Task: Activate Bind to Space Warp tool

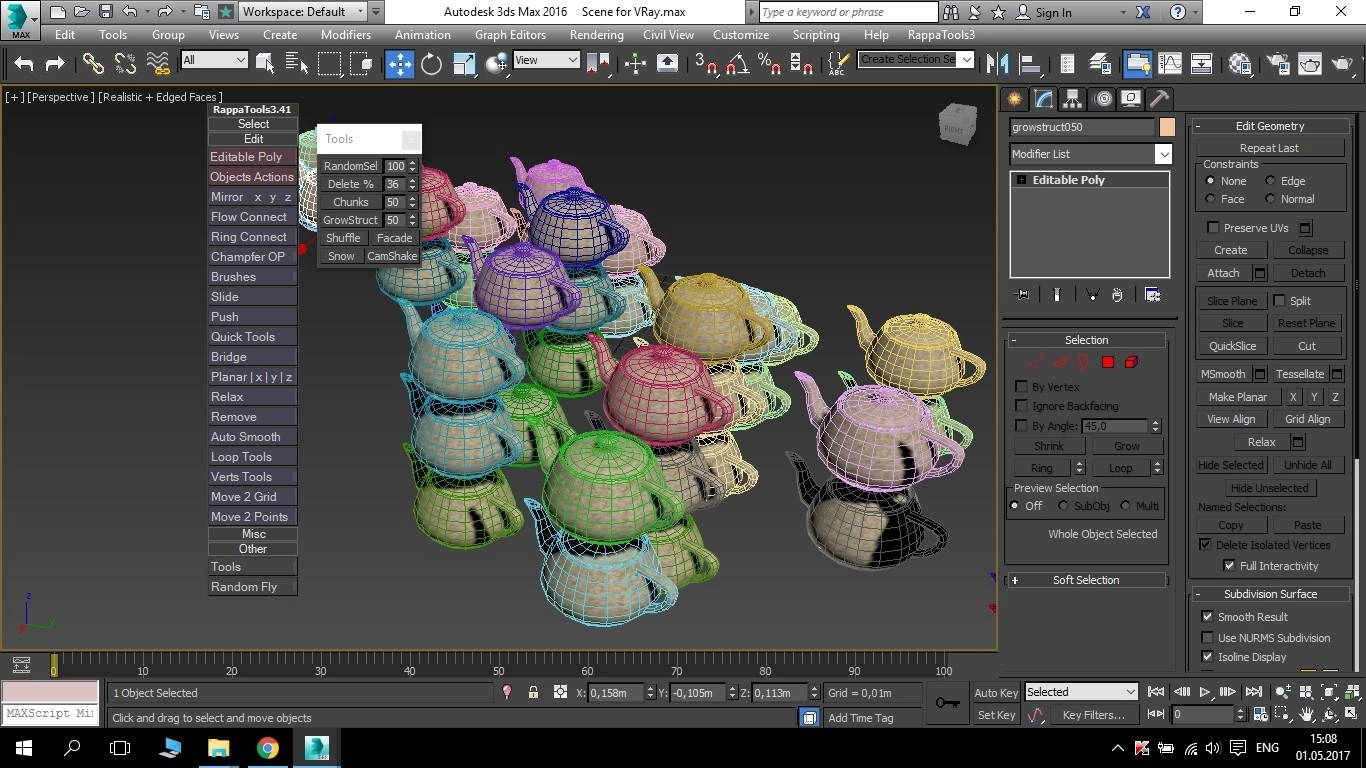Action: point(158,63)
